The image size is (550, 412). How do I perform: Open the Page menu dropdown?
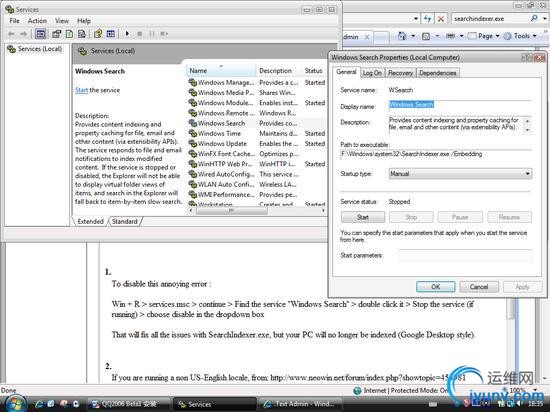pyautogui.click(x=484, y=36)
